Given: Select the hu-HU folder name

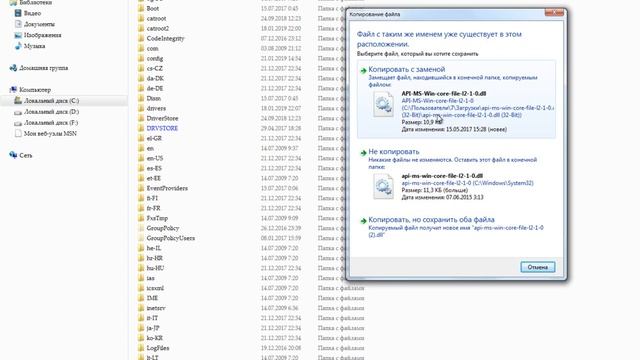Looking at the screenshot, I should [155, 268].
